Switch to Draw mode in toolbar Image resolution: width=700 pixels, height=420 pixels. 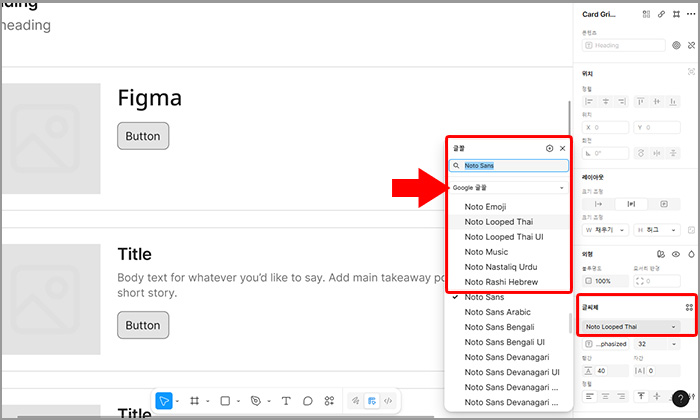[355, 401]
